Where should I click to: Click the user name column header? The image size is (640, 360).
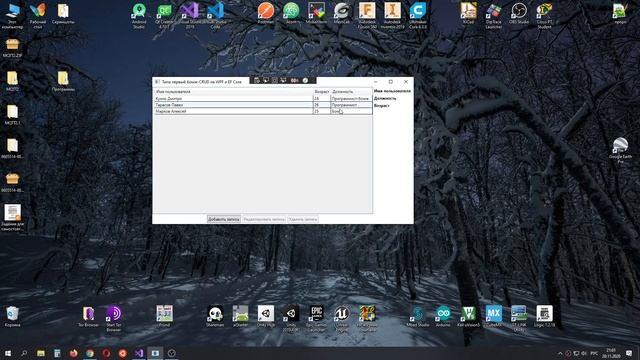pos(233,92)
